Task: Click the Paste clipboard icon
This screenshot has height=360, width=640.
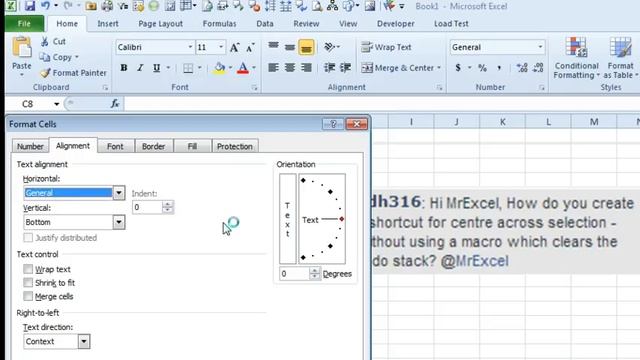Action: pyautogui.click(x=21, y=48)
